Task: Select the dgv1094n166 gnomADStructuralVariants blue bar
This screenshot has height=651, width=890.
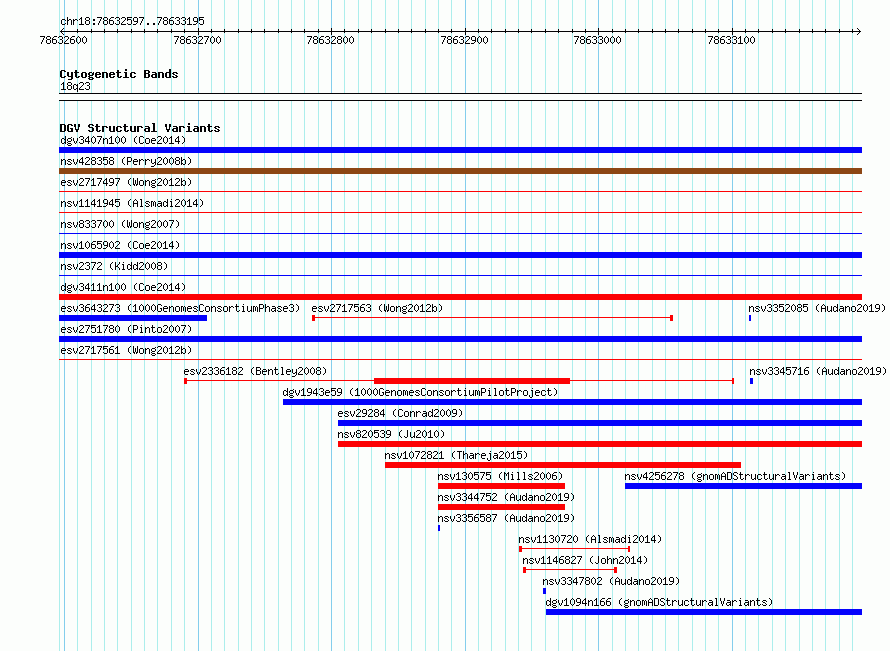Action: (704, 612)
